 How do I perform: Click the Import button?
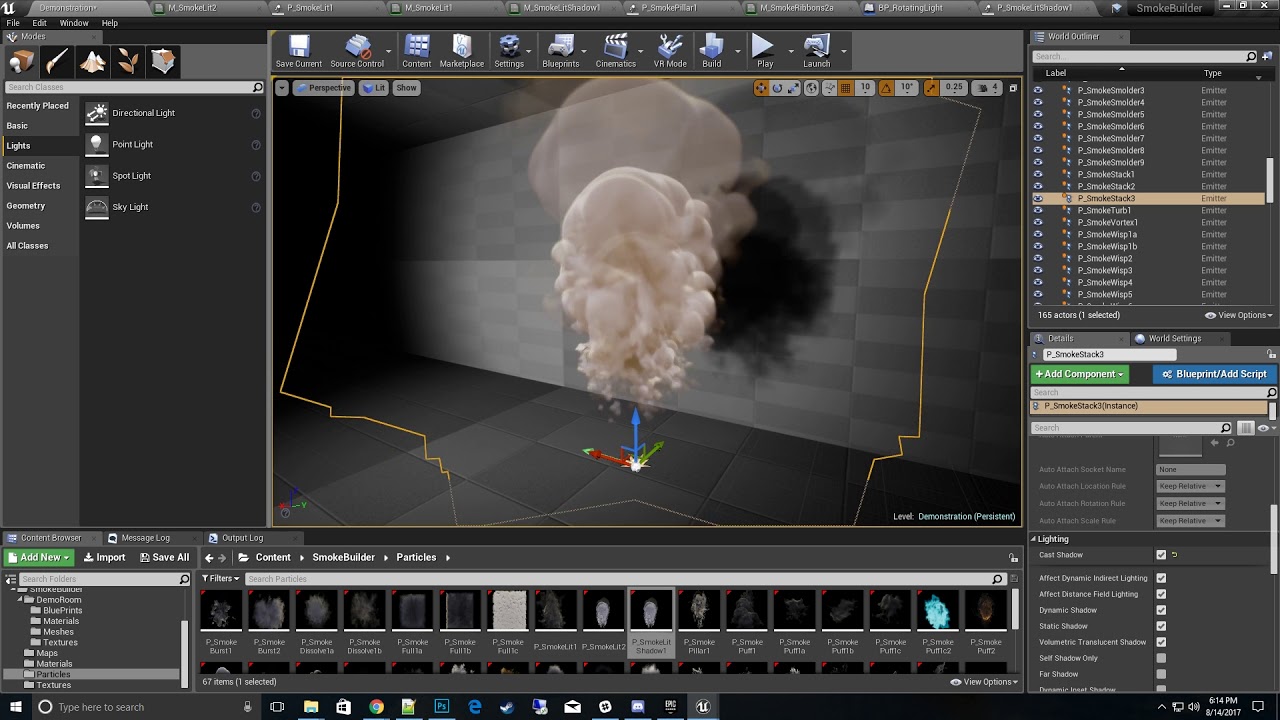point(104,557)
